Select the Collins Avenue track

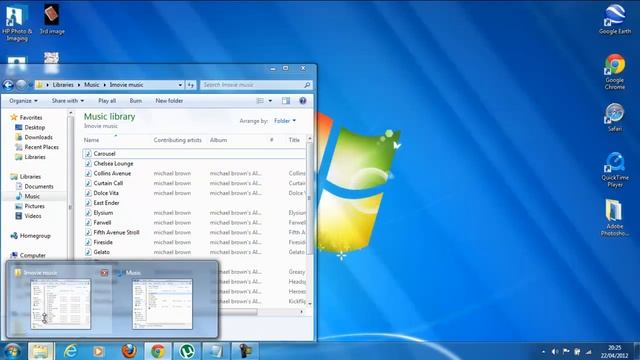(112, 173)
